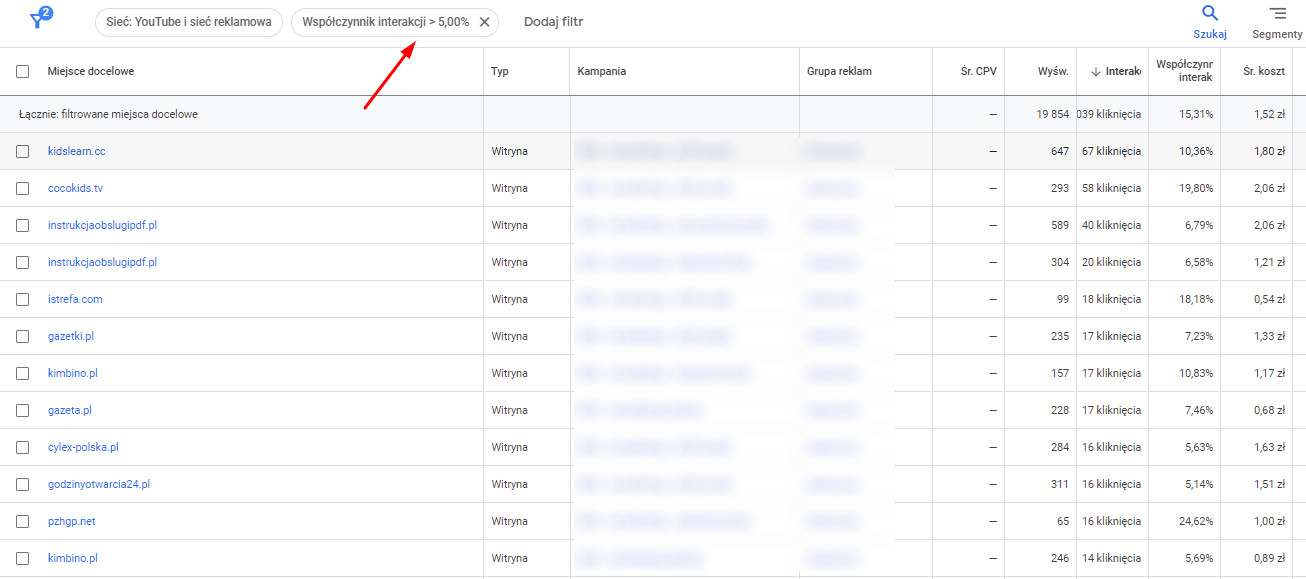The width and height of the screenshot is (1306, 579).
Task: Open the Sieć: YouTube i sieć reklamowa filter chip
Action: [x=189, y=22]
